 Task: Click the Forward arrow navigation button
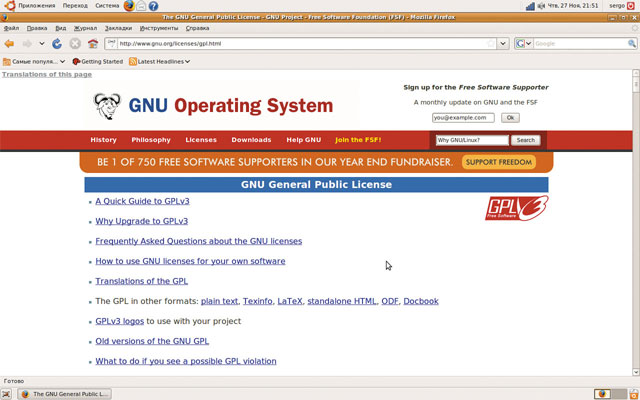point(27,44)
